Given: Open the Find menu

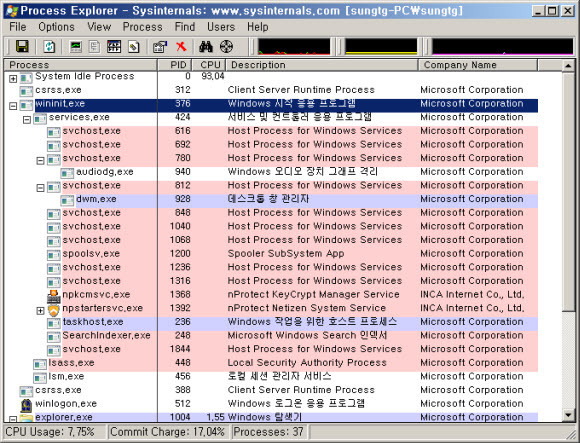Looking at the screenshot, I should tap(185, 27).
